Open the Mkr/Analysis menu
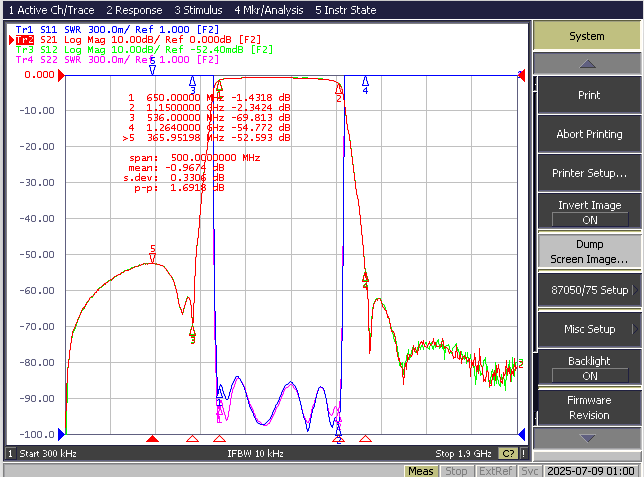This screenshot has height=477, width=644. pos(269,10)
